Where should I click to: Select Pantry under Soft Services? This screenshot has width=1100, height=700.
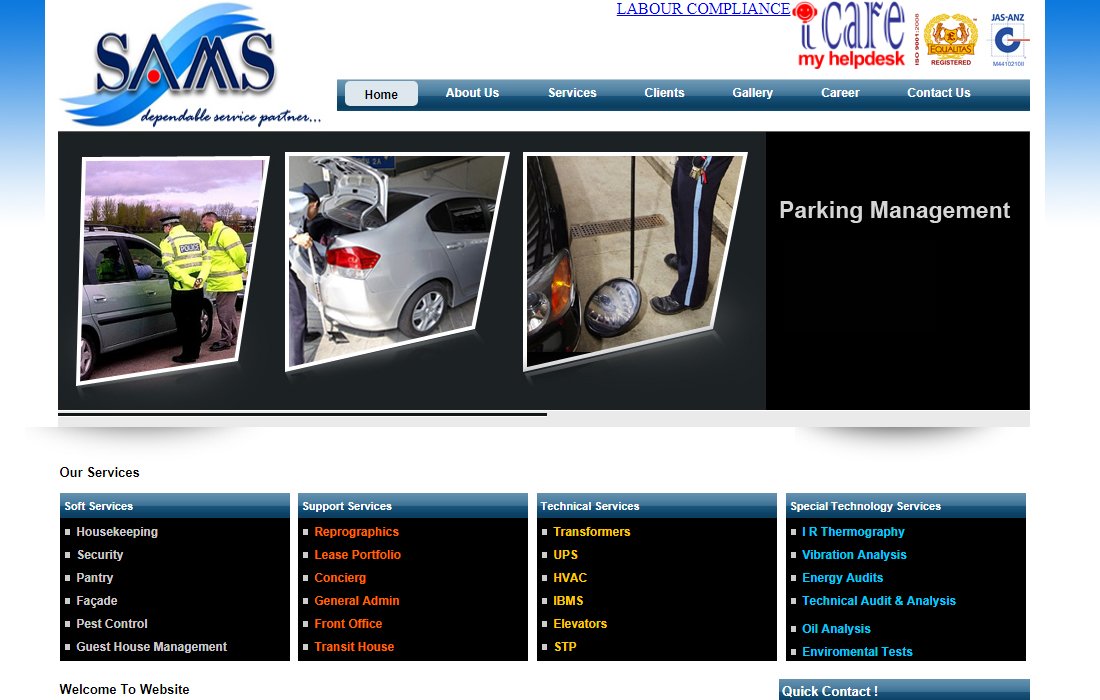click(94, 578)
